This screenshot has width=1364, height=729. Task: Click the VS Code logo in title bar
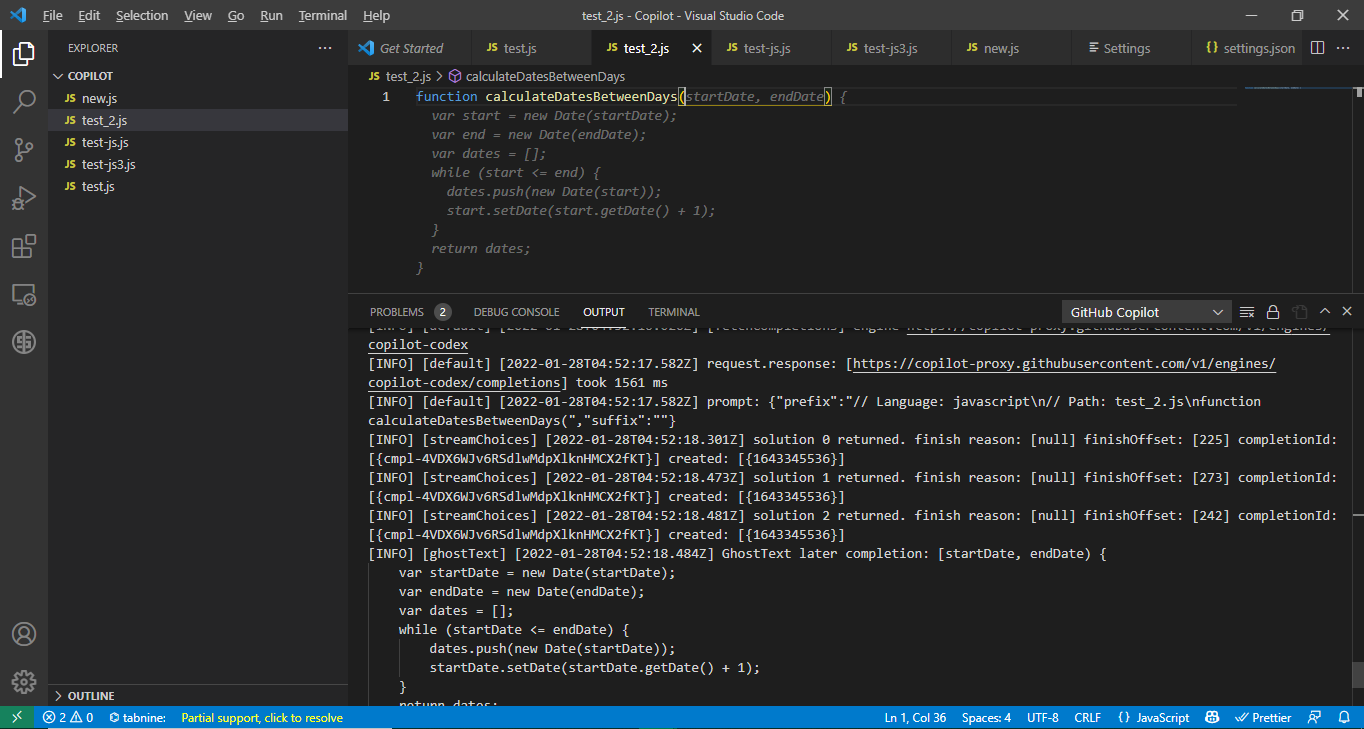18,15
